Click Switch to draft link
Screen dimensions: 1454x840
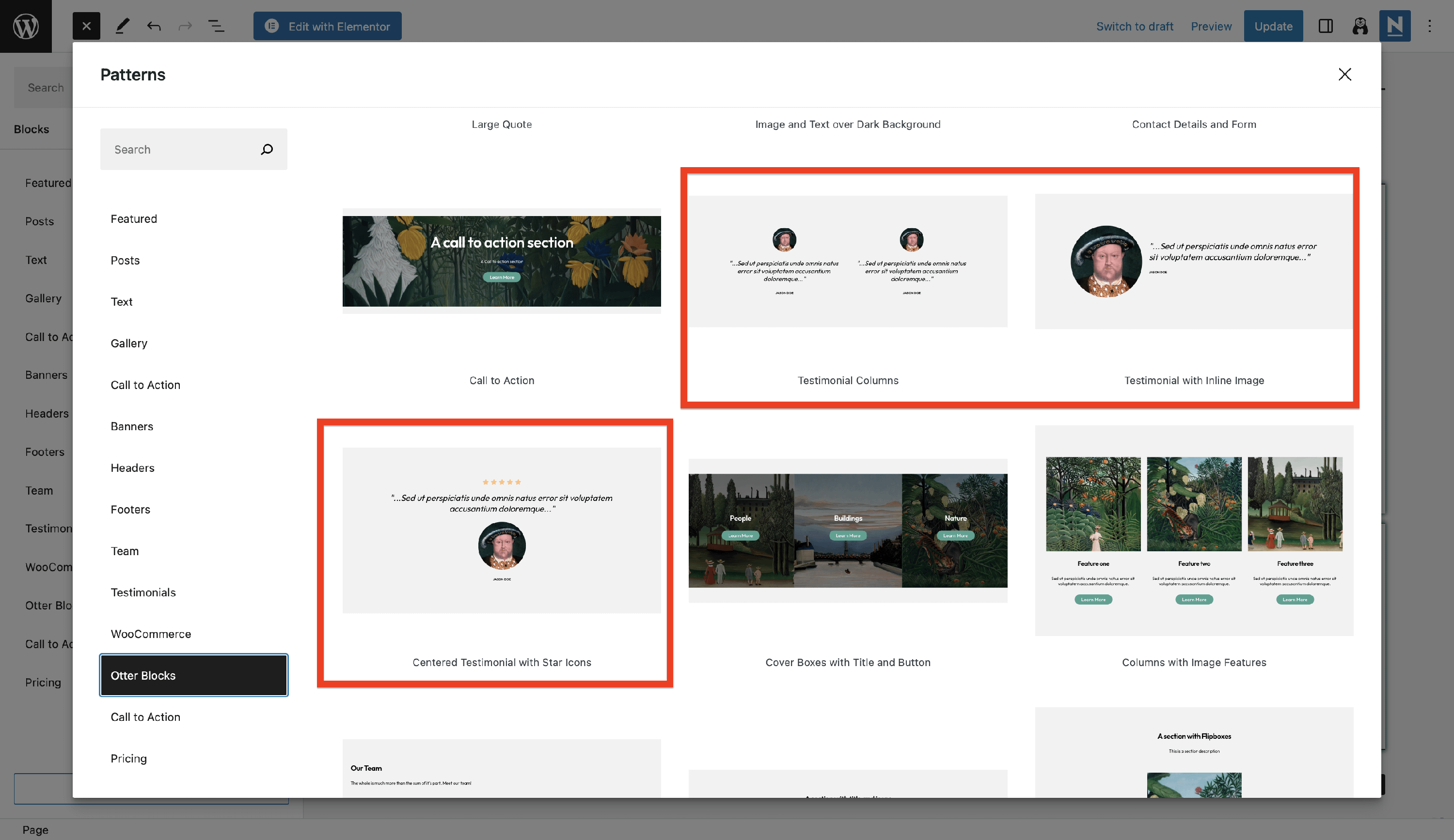click(x=1134, y=26)
